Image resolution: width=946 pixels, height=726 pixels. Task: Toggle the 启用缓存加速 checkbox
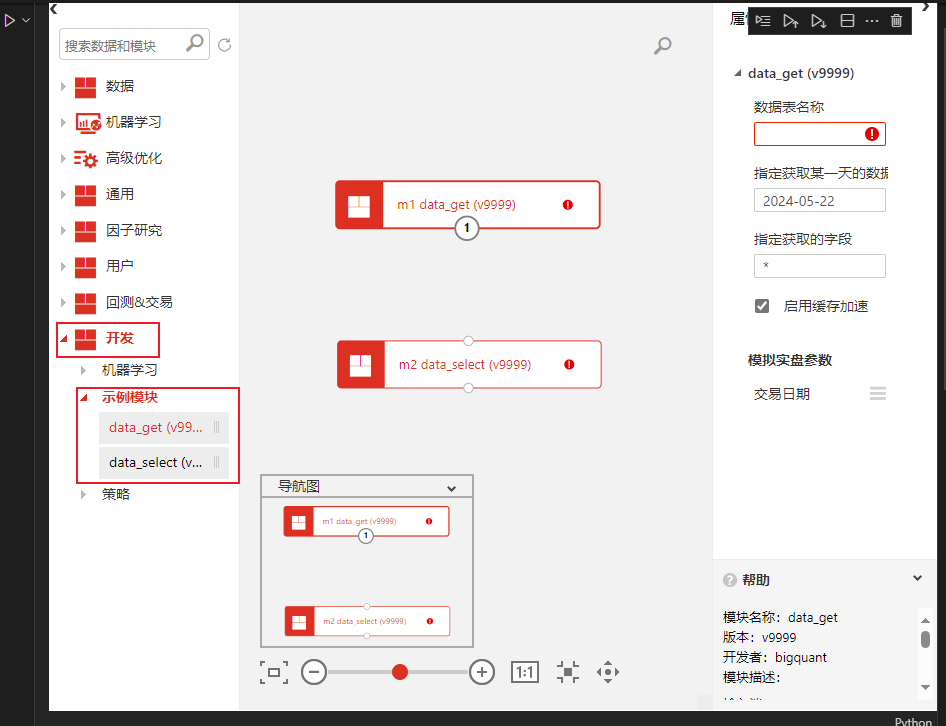[x=762, y=306]
